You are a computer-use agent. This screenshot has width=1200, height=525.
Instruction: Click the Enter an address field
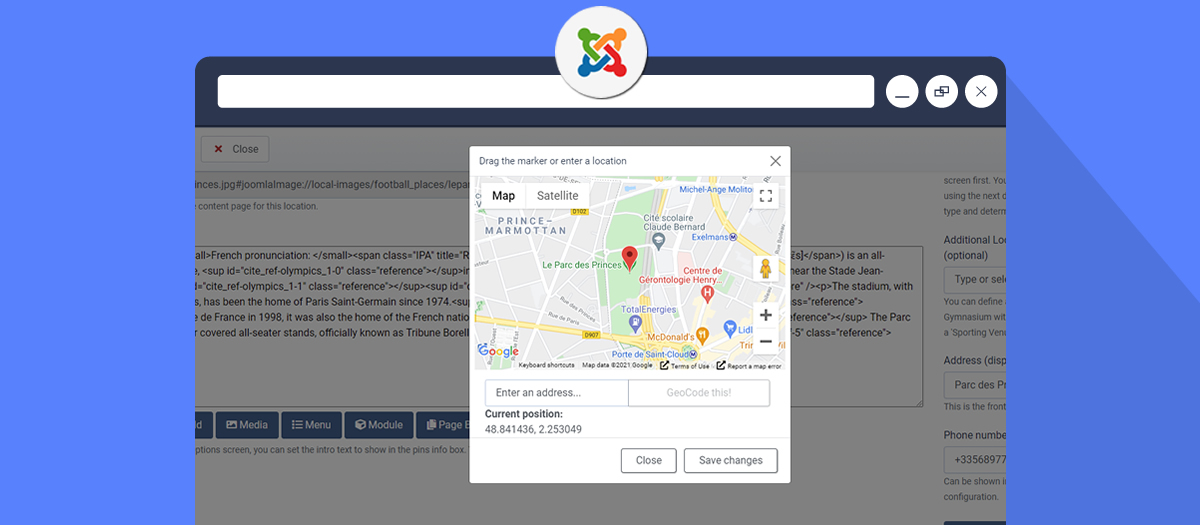[x=557, y=393]
